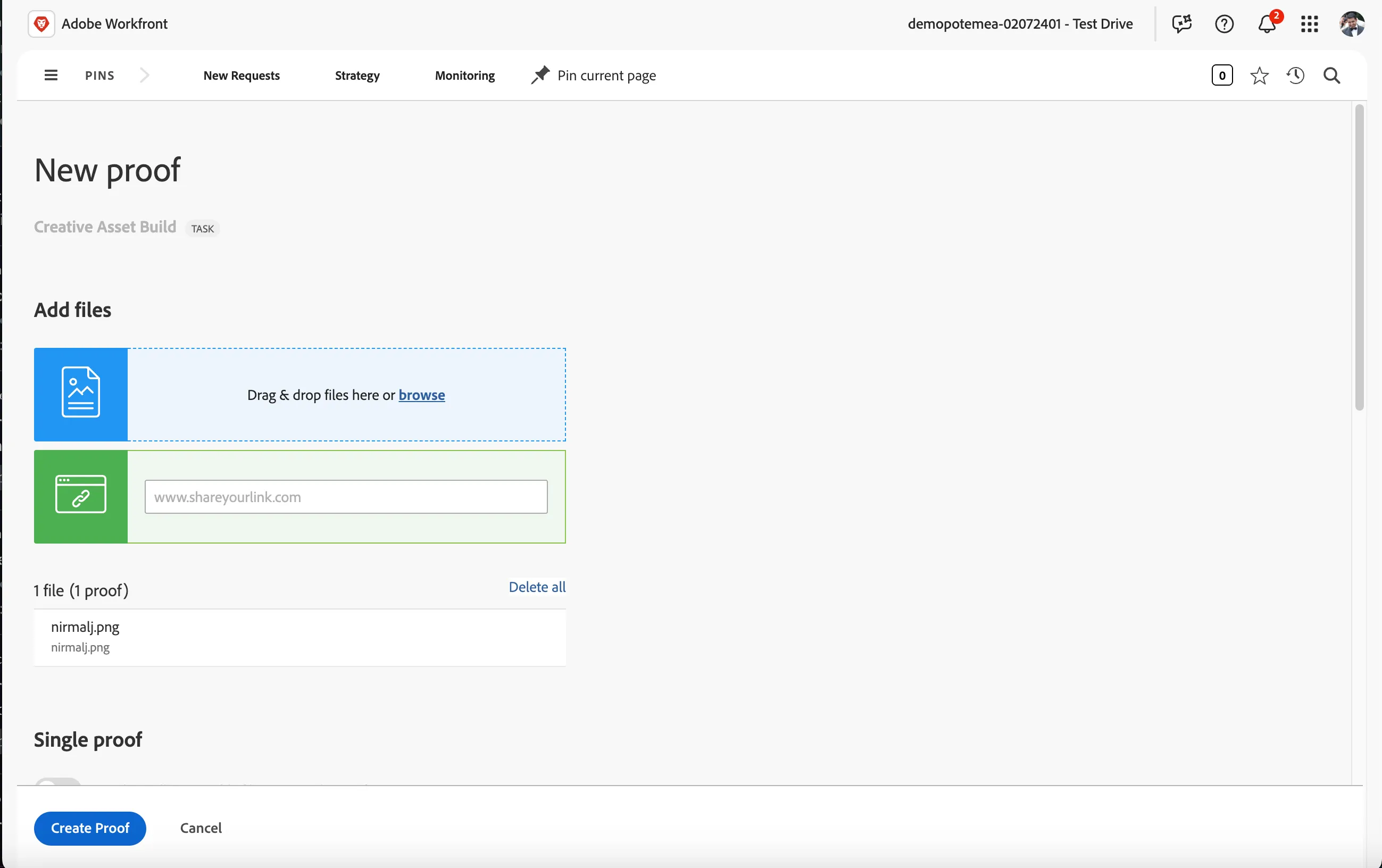
Task: Open the Strategy pinned tab
Action: [x=357, y=76]
